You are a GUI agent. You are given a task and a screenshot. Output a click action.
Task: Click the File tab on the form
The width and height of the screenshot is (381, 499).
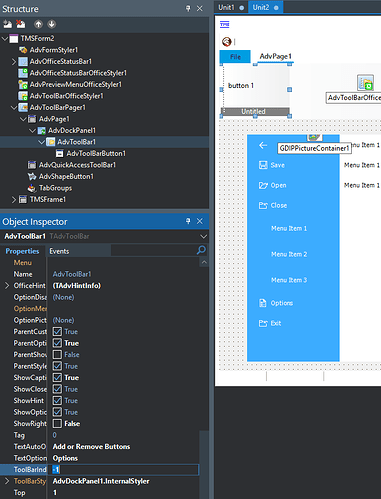(x=235, y=57)
